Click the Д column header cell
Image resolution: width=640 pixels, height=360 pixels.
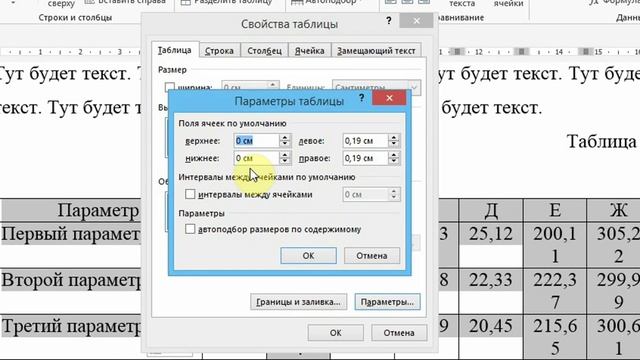coord(491,211)
